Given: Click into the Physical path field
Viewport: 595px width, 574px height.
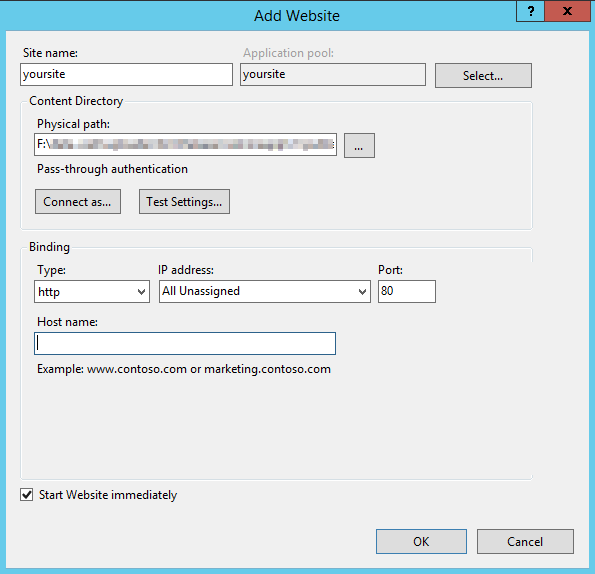Looking at the screenshot, I should pos(185,144).
